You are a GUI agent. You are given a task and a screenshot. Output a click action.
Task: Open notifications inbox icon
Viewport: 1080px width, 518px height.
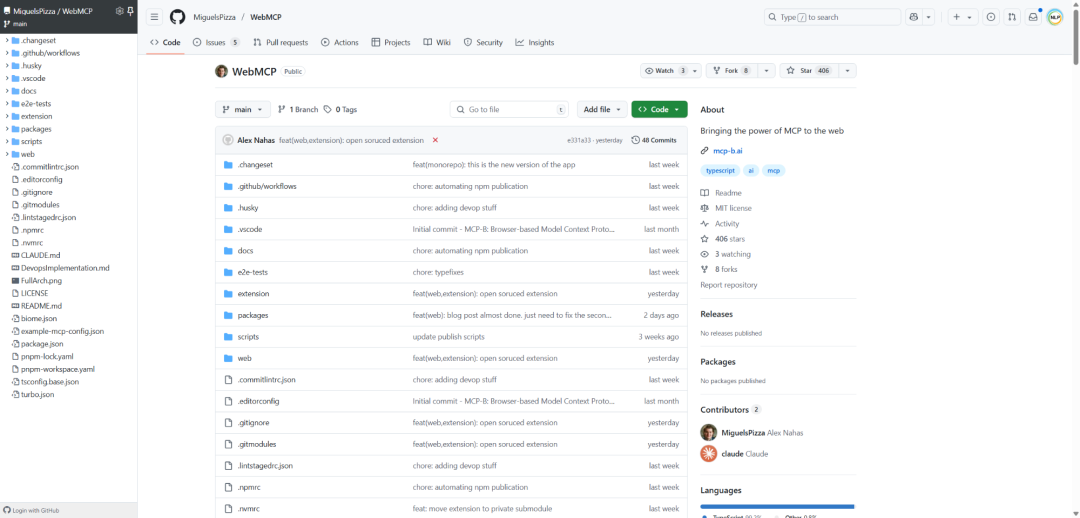click(x=1033, y=17)
